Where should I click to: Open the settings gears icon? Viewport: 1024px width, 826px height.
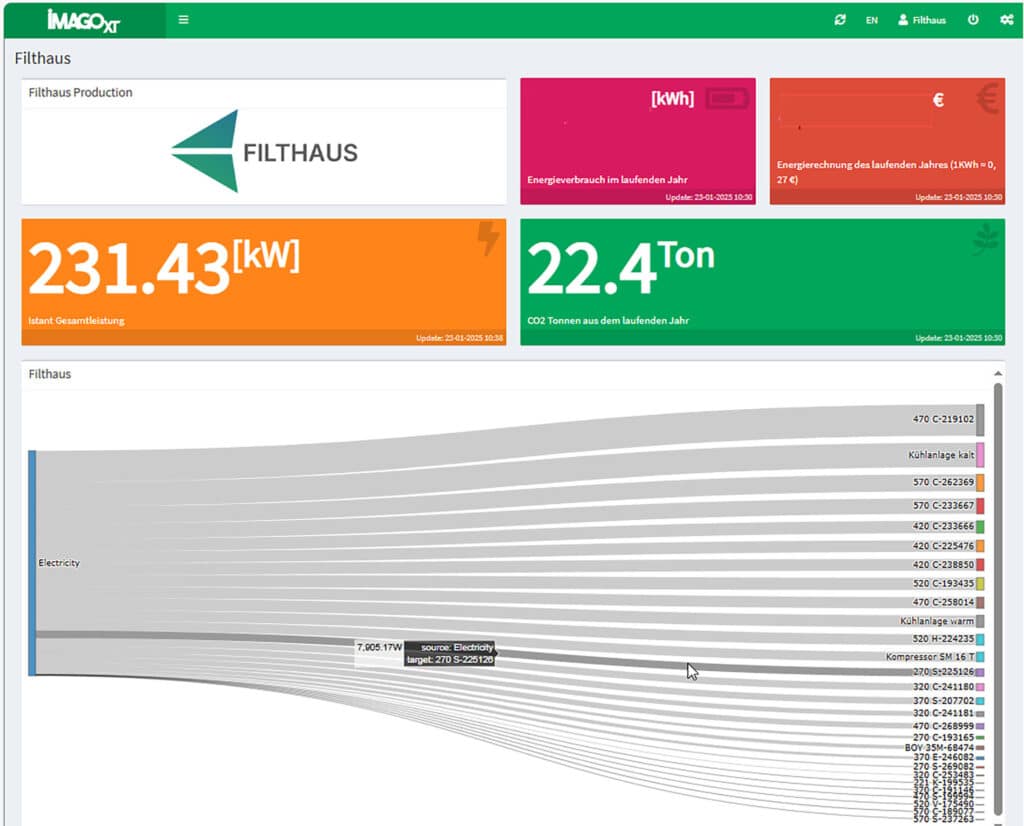[x=1006, y=20]
